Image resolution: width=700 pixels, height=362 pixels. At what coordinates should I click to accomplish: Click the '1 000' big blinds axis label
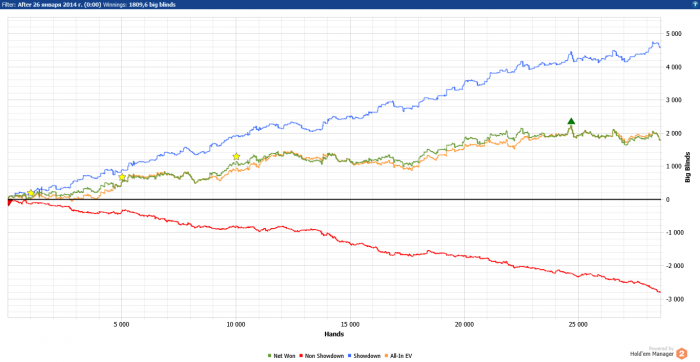(x=674, y=166)
